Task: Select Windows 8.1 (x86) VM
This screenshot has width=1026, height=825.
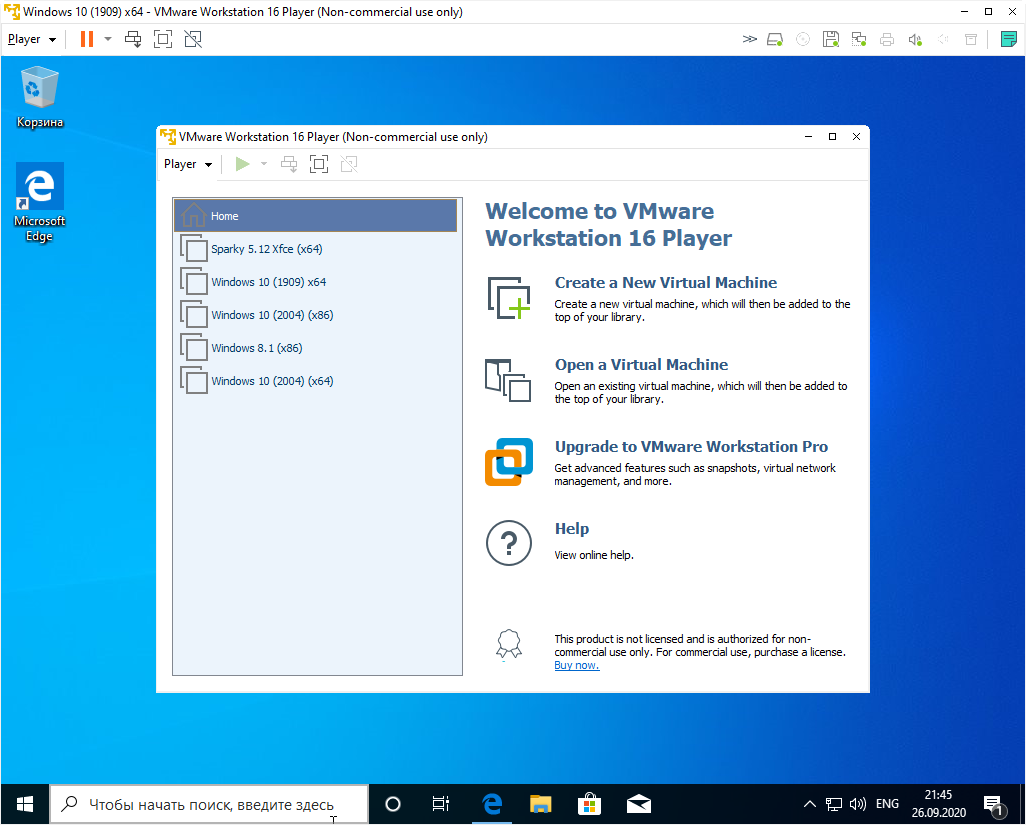Action: [315, 348]
